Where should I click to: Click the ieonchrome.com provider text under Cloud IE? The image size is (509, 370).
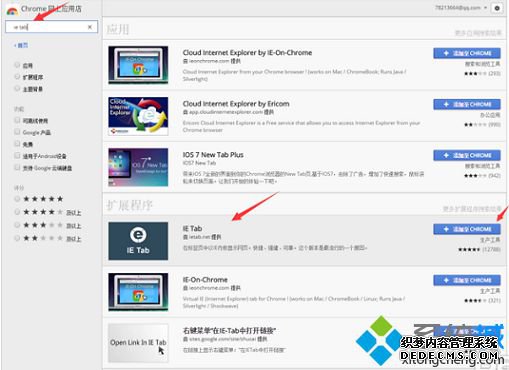pos(212,61)
